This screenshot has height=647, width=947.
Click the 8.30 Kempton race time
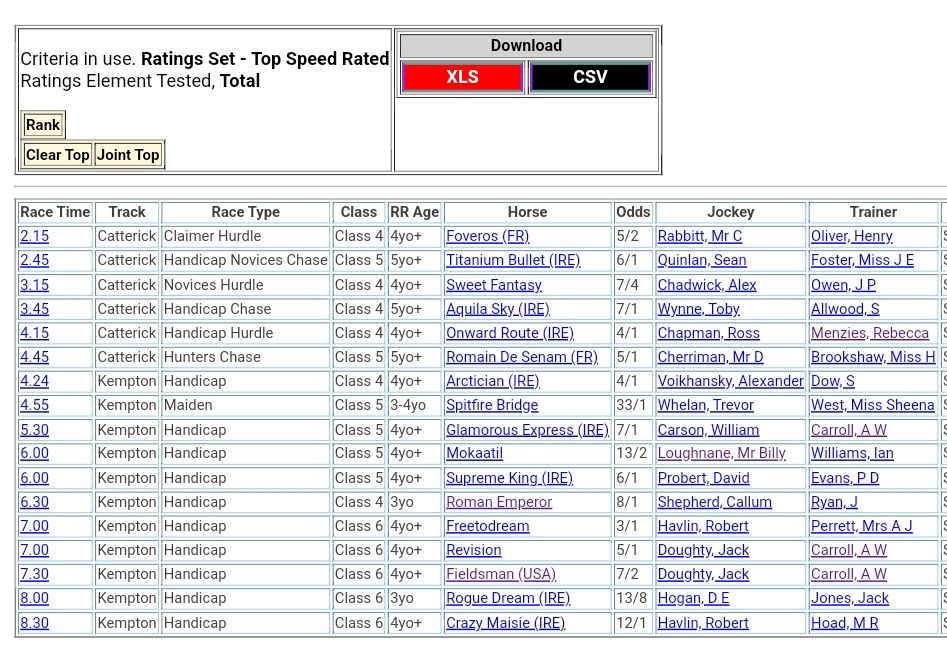34,623
